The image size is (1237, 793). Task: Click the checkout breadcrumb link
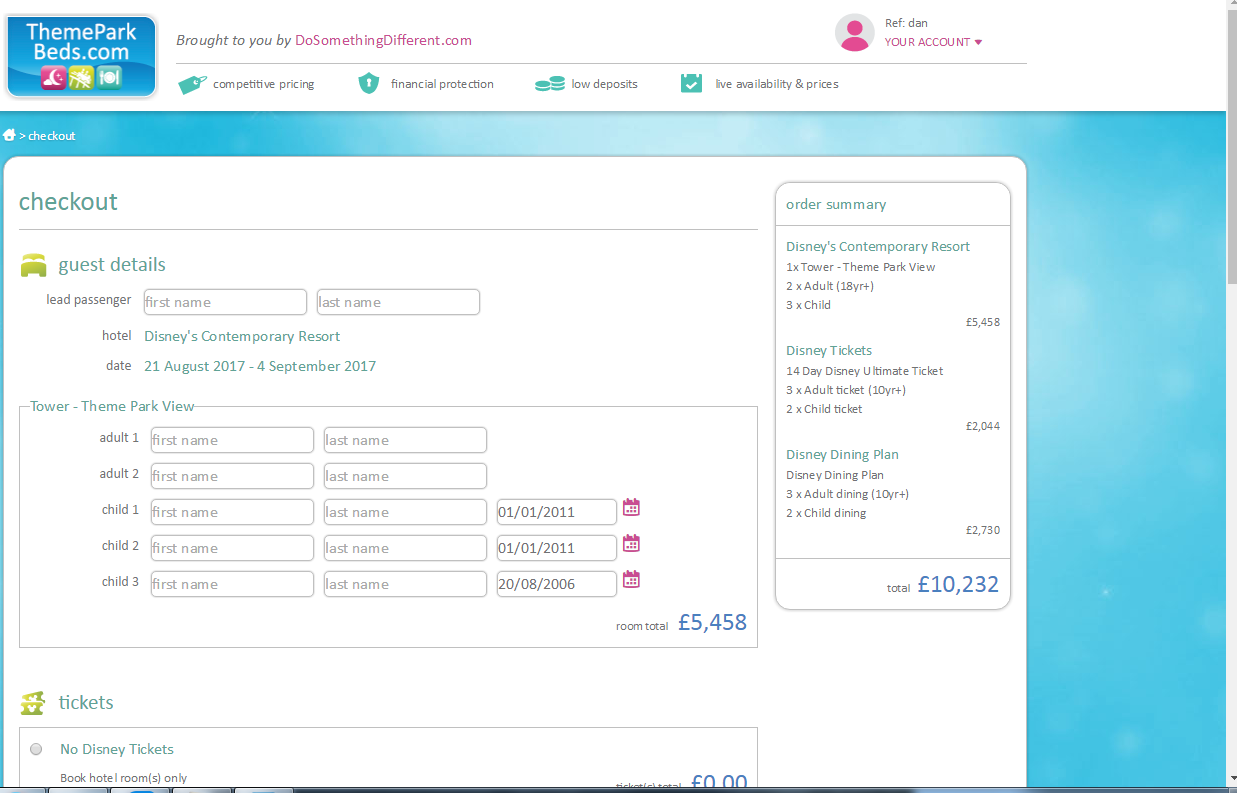tap(52, 136)
